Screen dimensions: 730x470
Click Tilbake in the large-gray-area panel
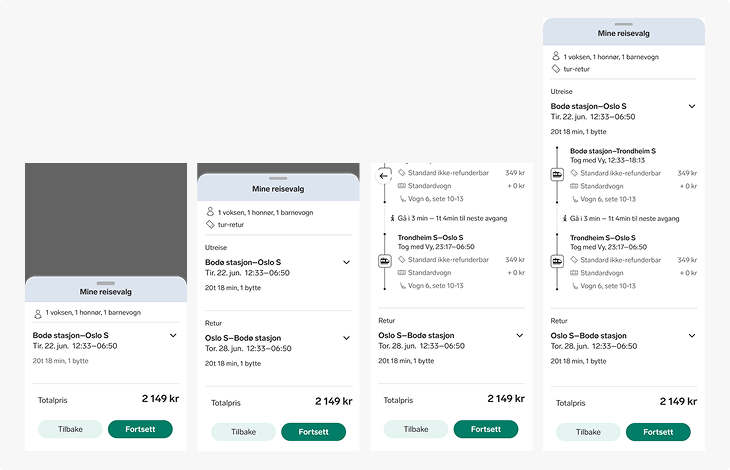point(70,429)
